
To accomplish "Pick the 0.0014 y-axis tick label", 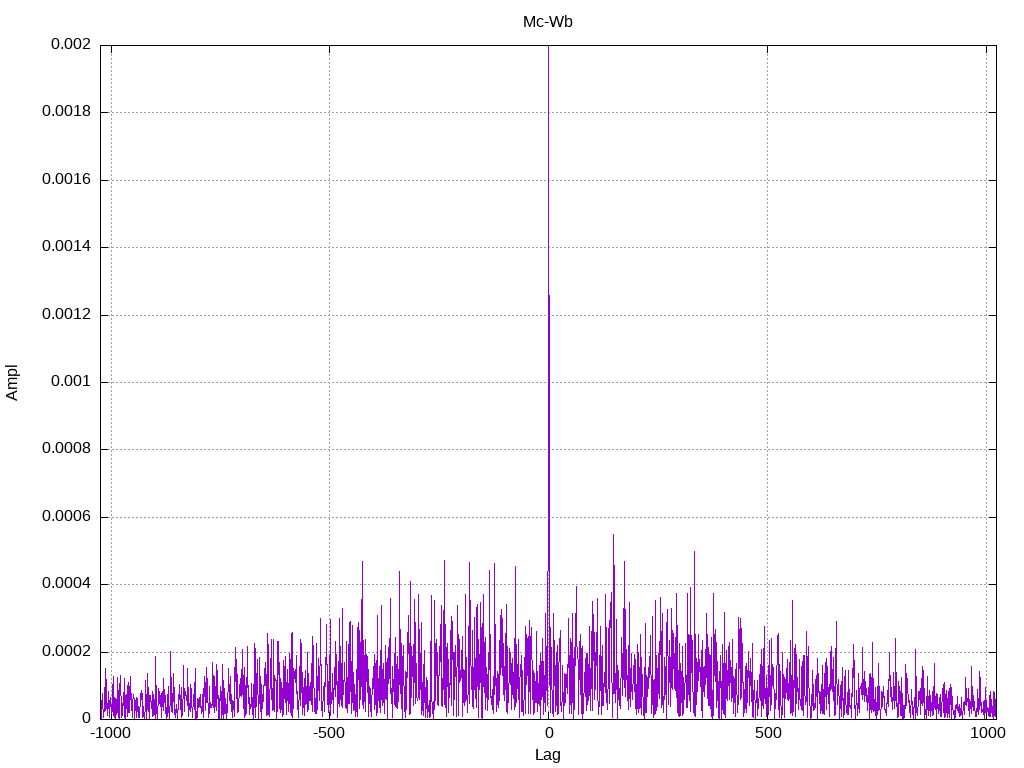I will pos(66,247).
